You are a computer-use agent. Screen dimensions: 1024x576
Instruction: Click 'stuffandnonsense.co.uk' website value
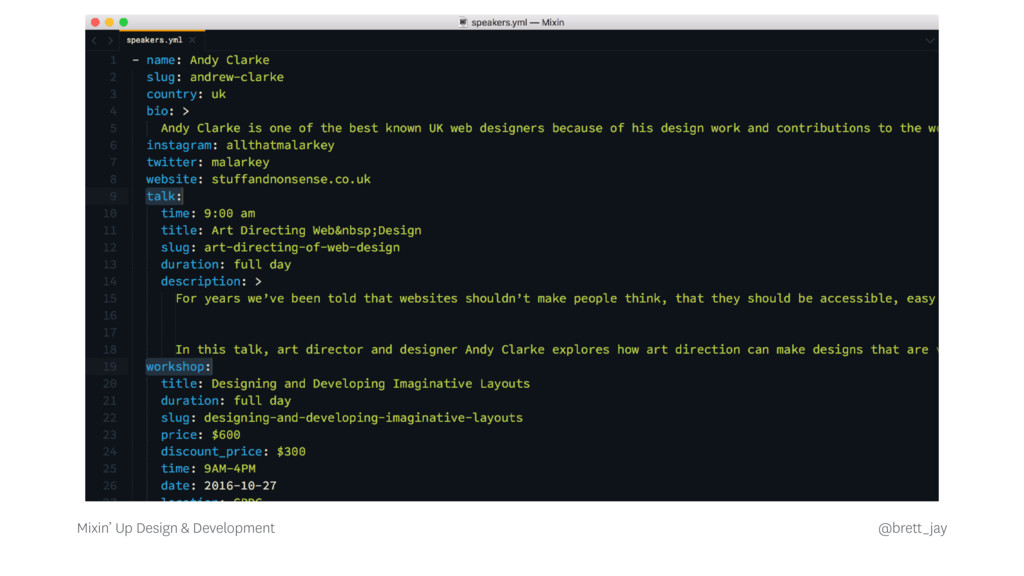tap(291, 179)
